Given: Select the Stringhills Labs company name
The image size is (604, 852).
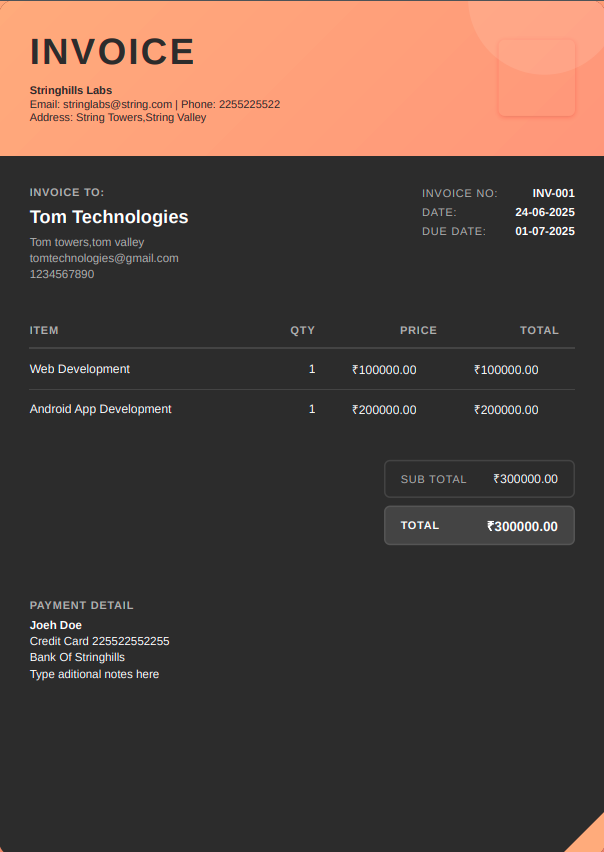Looking at the screenshot, I should [x=71, y=90].
